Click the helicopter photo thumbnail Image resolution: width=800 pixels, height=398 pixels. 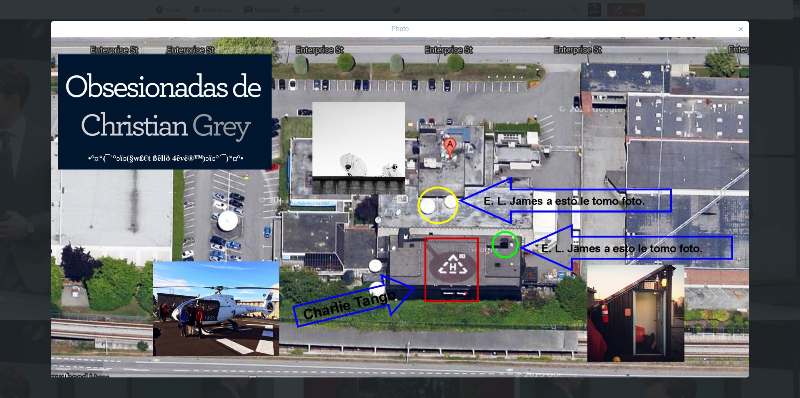216,308
